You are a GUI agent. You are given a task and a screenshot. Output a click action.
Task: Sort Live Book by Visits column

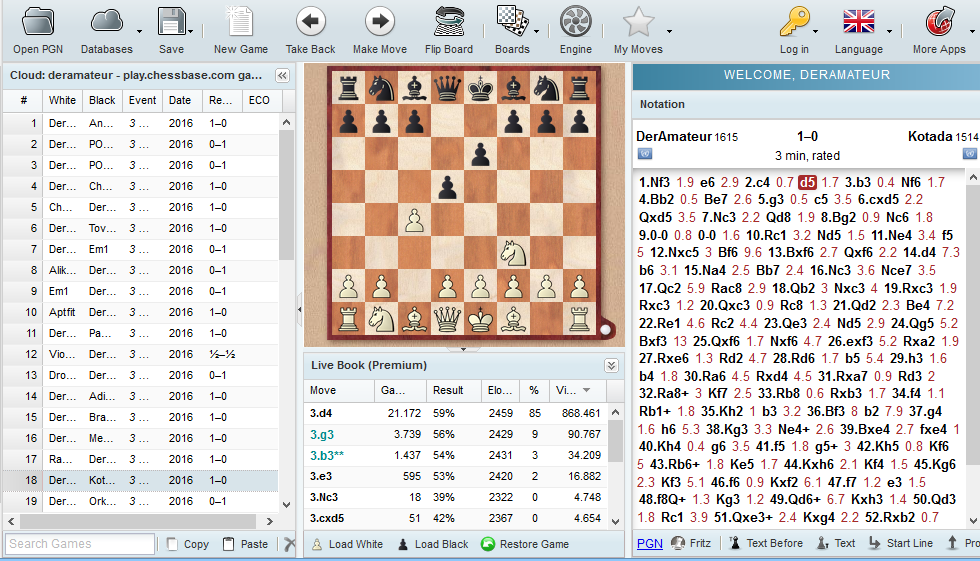(x=578, y=390)
